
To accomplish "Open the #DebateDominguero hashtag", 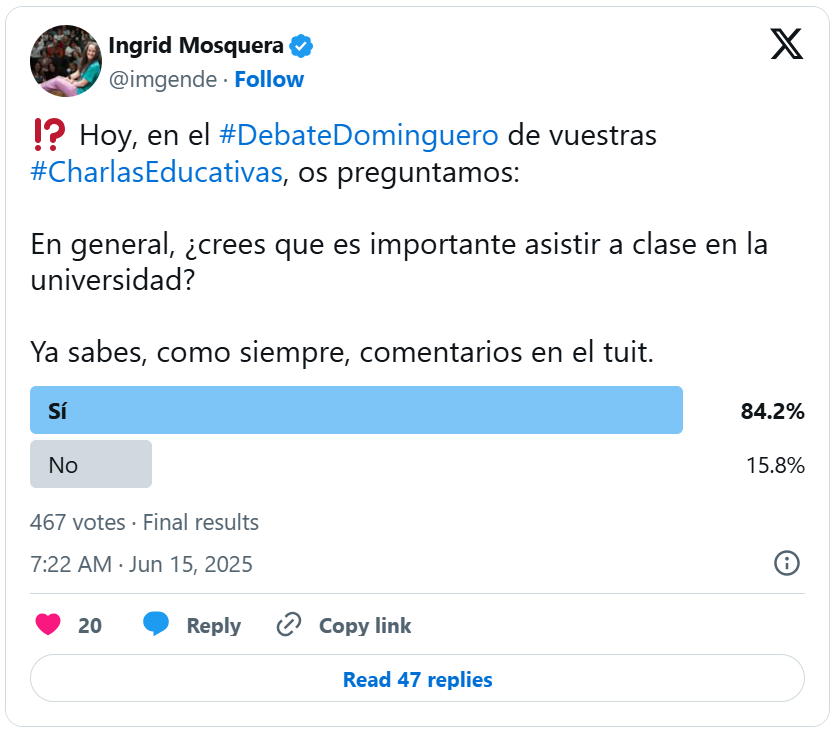I will click(358, 134).
